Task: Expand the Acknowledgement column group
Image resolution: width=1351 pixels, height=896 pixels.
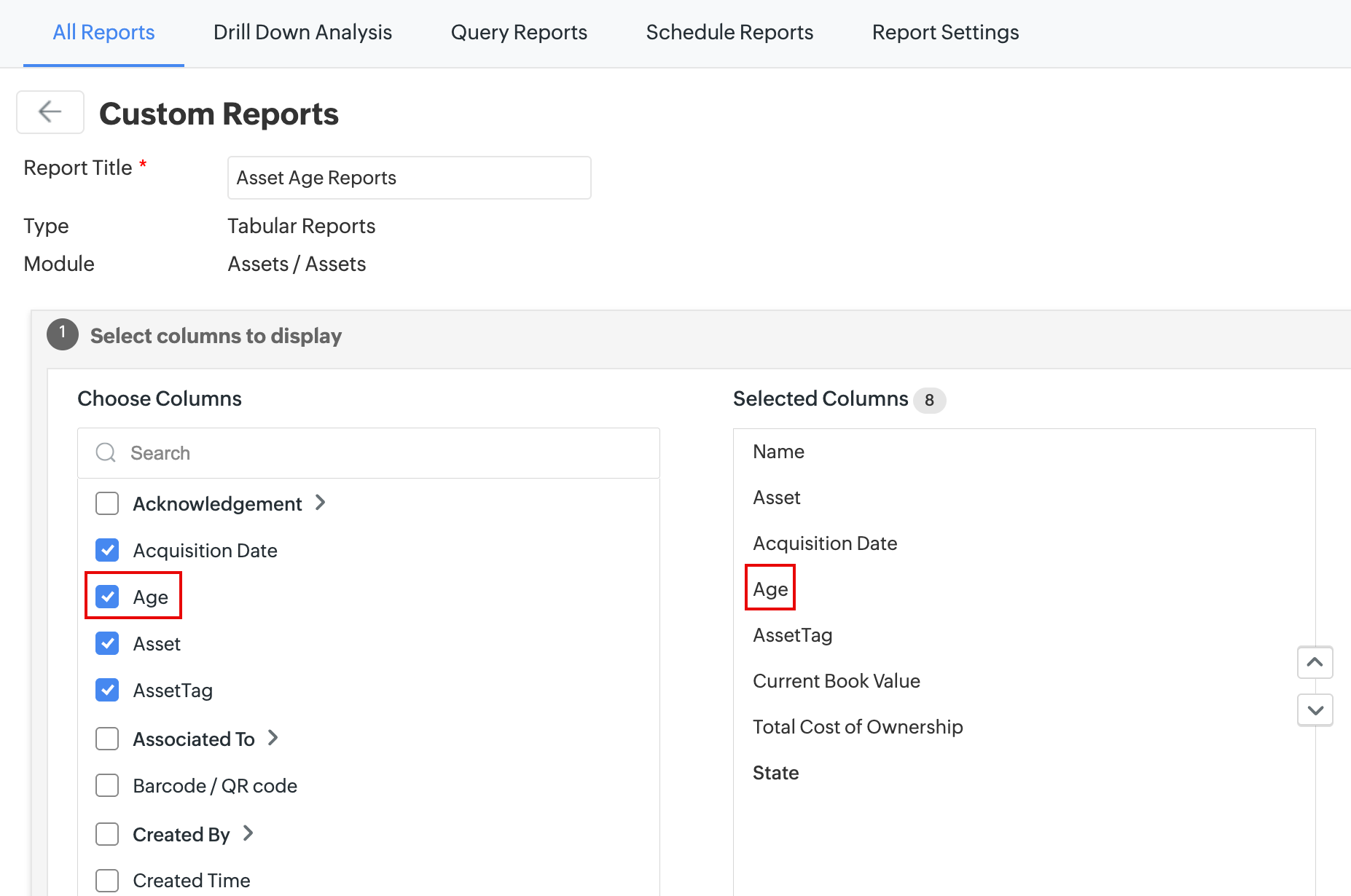Action: [321, 503]
